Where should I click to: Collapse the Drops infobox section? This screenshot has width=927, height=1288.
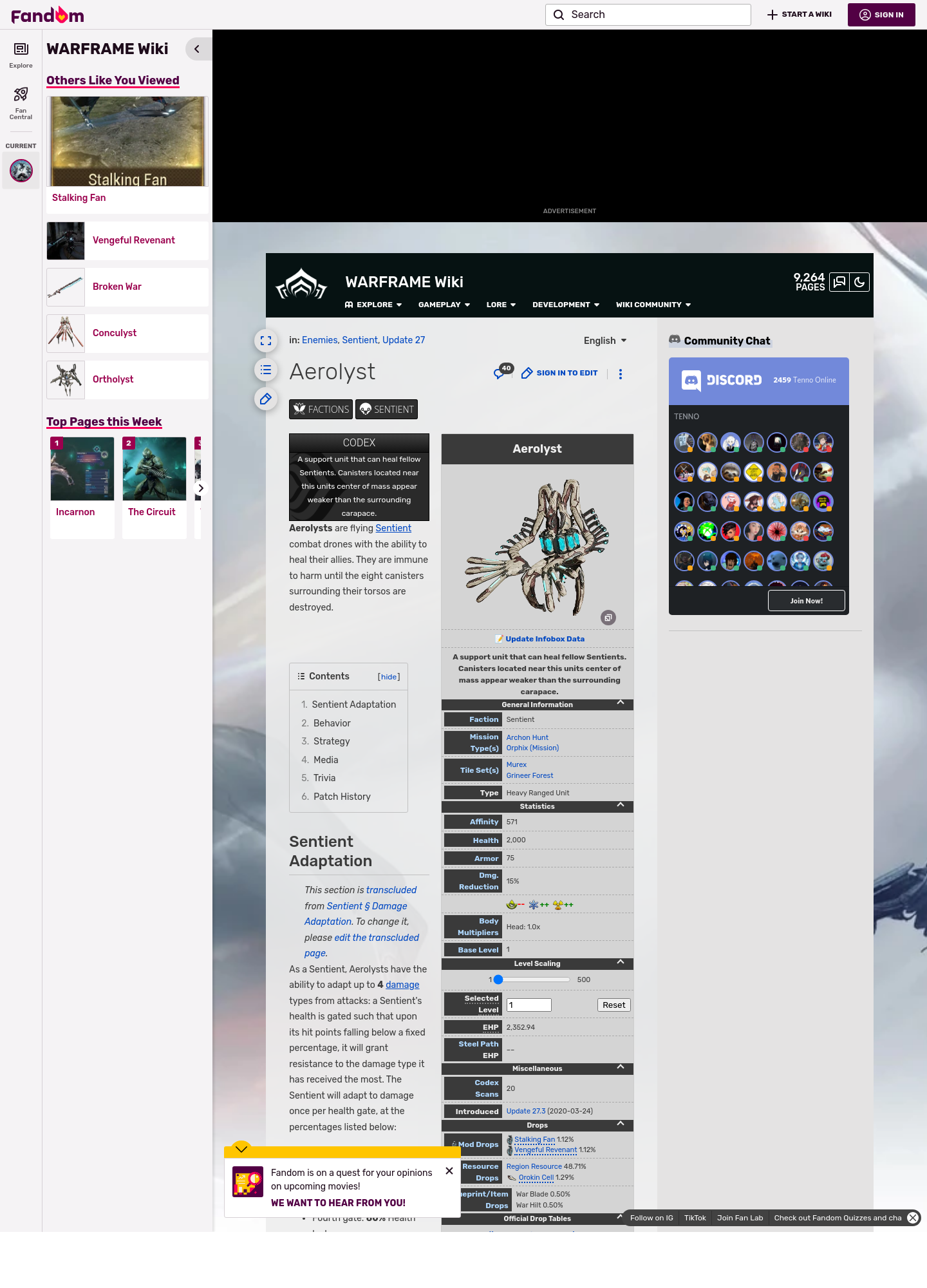[621, 1124]
